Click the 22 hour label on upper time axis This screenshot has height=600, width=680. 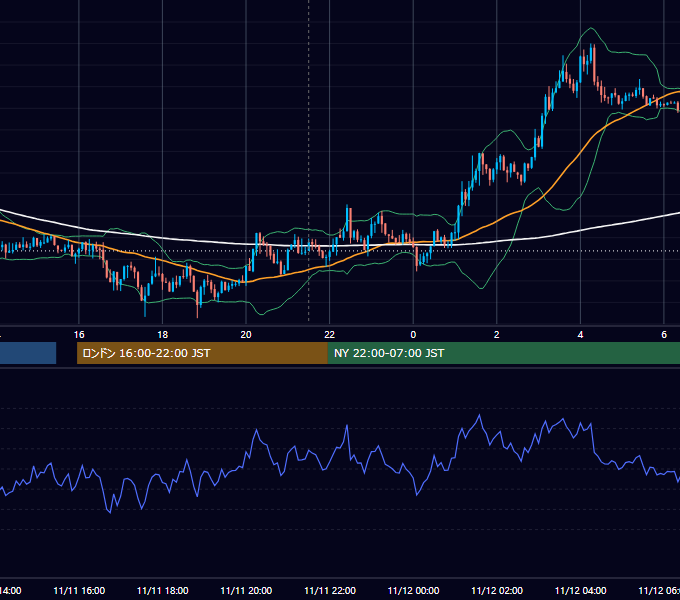coord(330,335)
